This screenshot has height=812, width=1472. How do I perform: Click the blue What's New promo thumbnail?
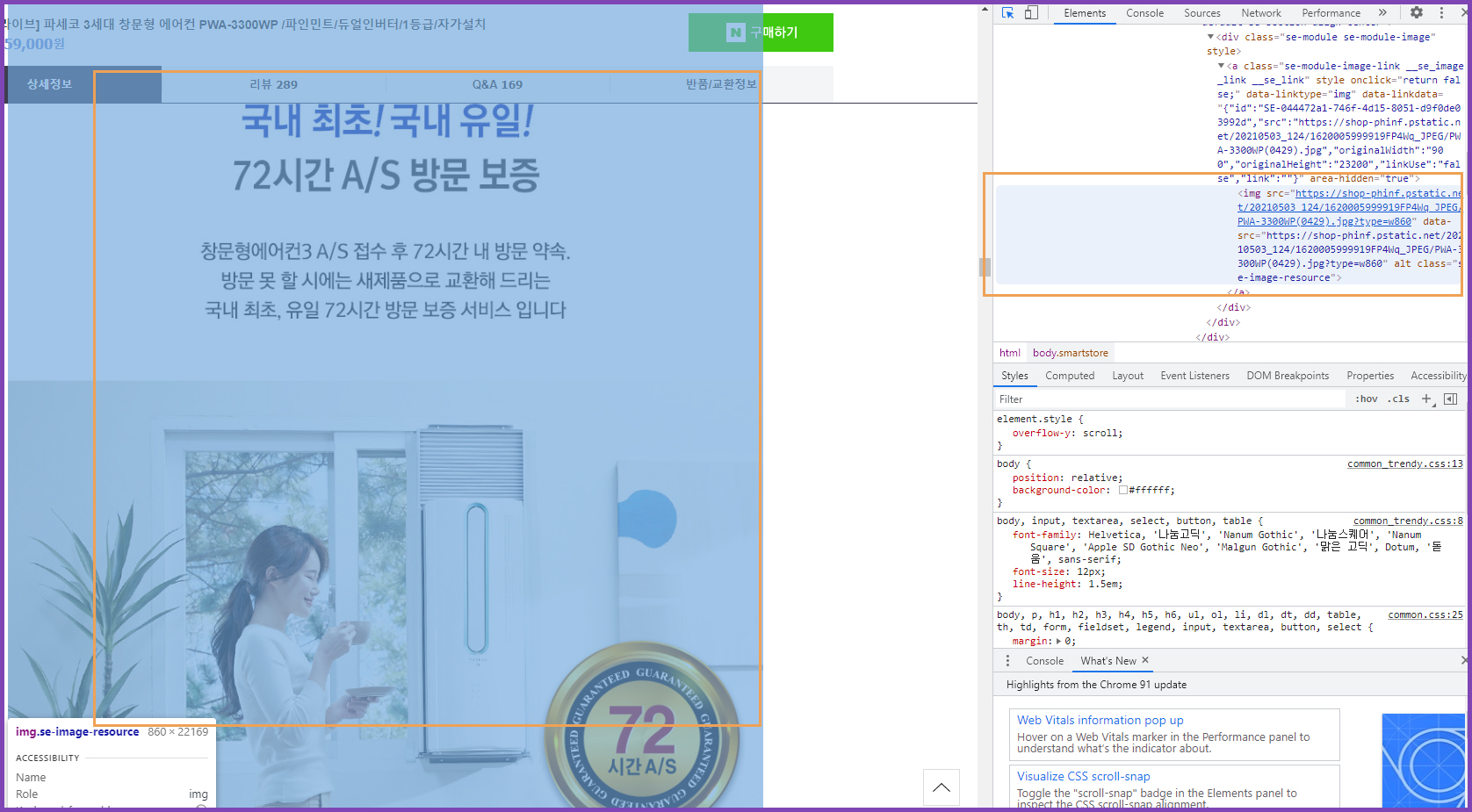1423,761
